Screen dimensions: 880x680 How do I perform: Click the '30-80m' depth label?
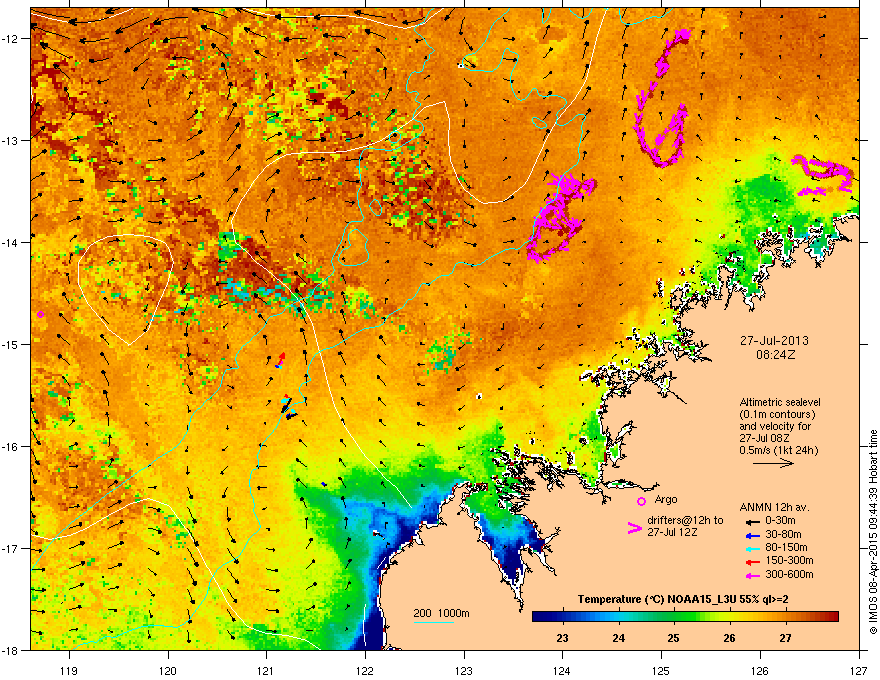783,534
